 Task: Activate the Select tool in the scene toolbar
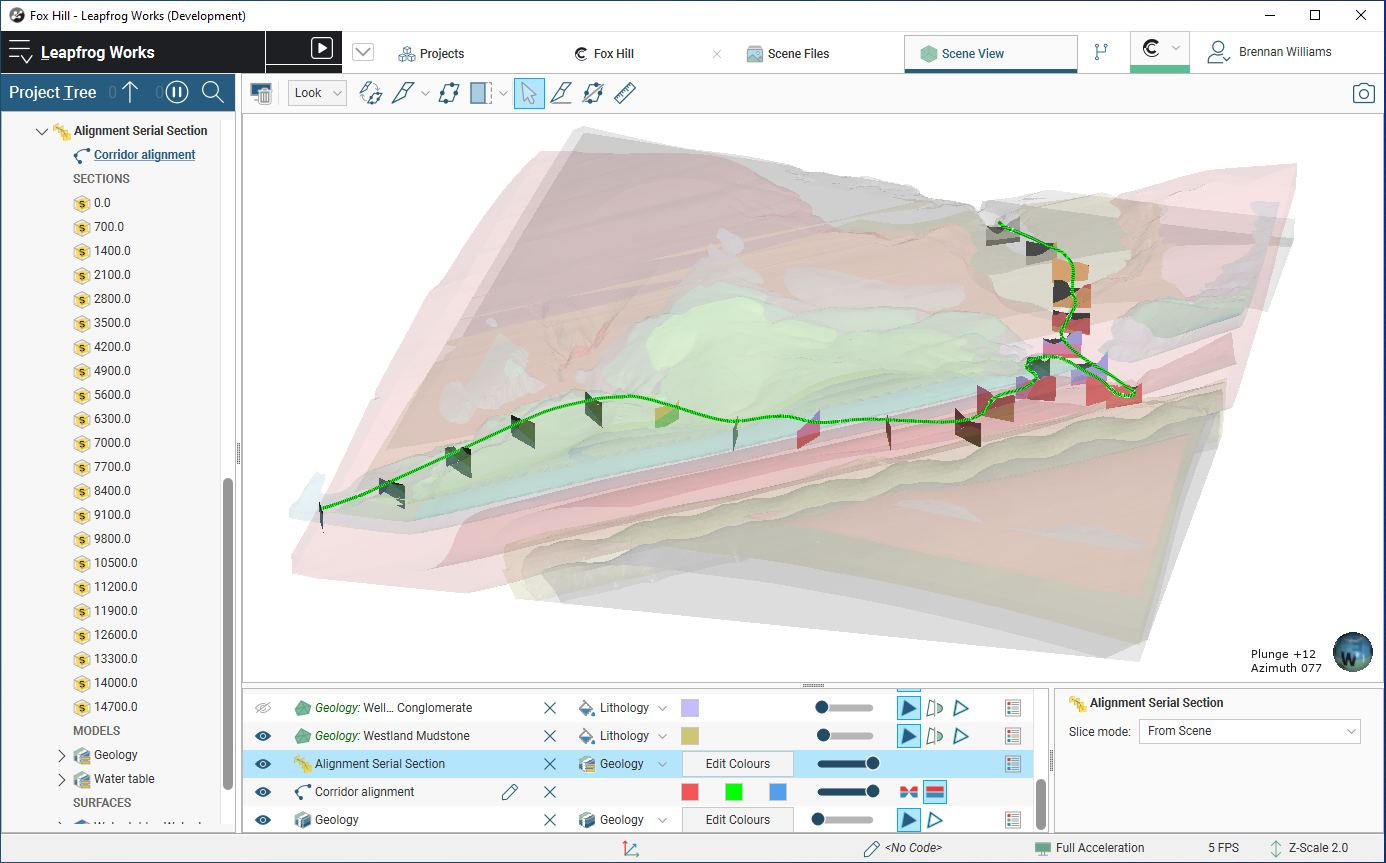529,92
